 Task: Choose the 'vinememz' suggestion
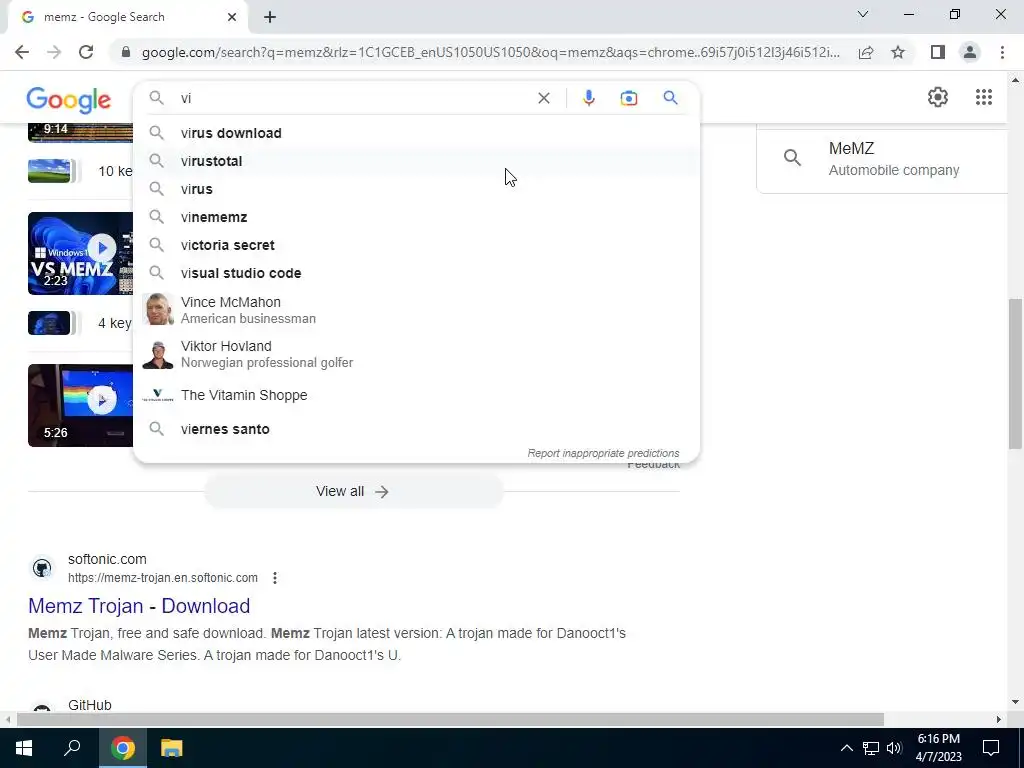[417, 217]
